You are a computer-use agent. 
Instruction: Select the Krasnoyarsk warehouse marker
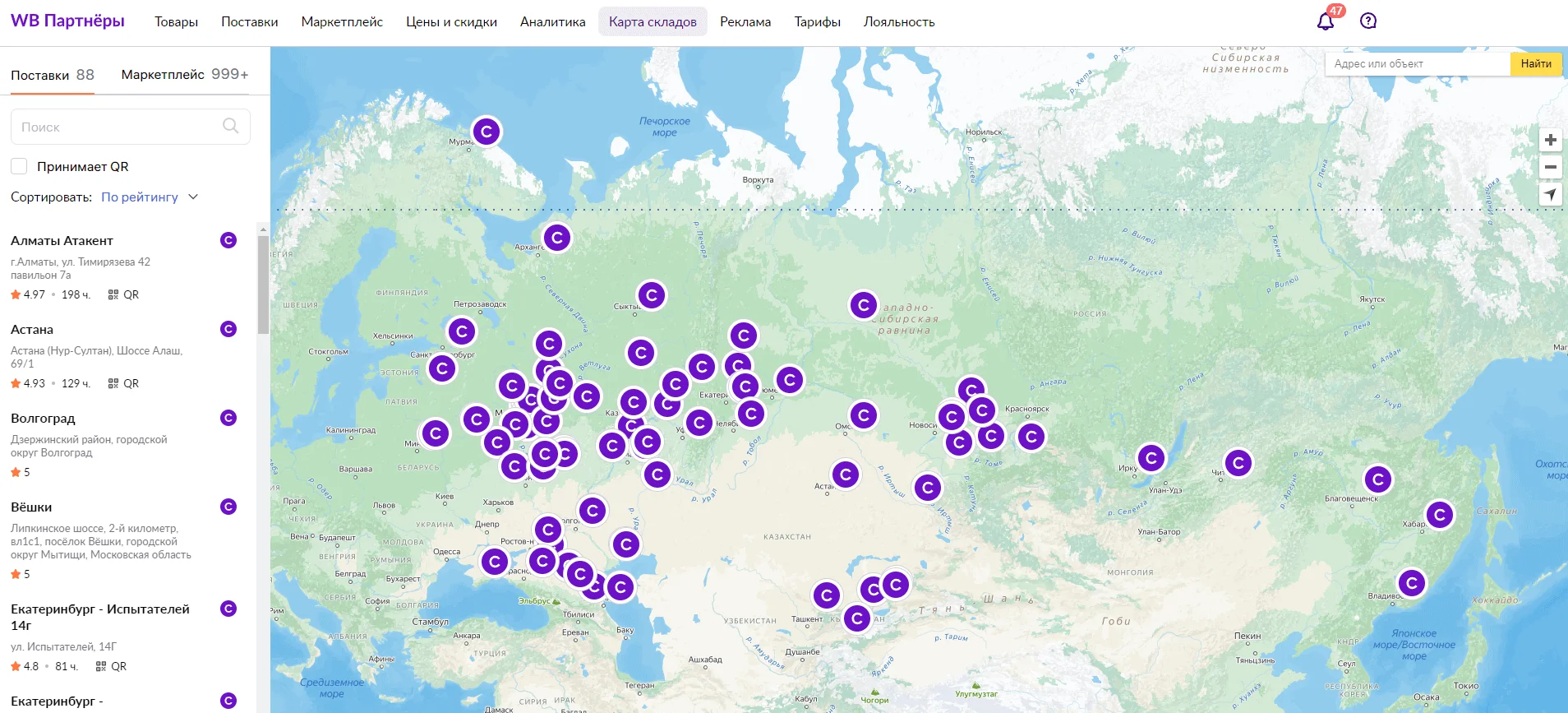pos(1031,437)
